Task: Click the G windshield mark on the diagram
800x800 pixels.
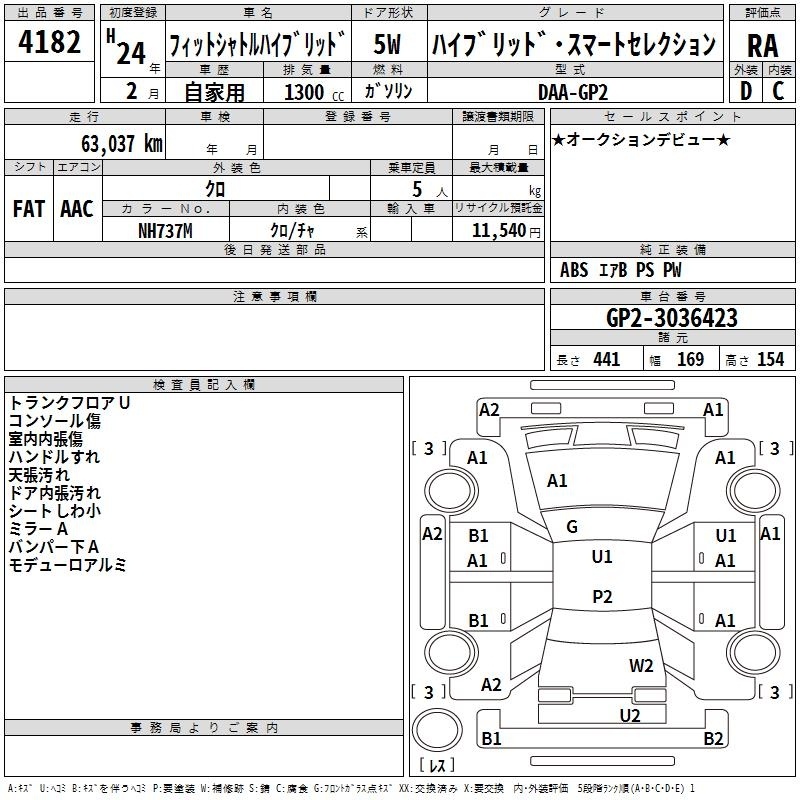Action: pos(572,527)
